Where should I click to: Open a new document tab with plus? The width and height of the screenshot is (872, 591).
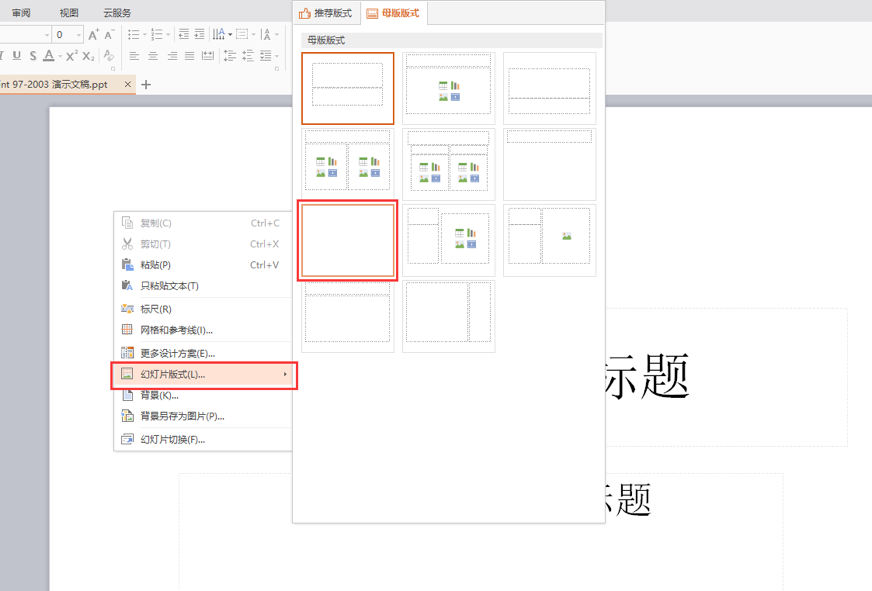[146, 85]
